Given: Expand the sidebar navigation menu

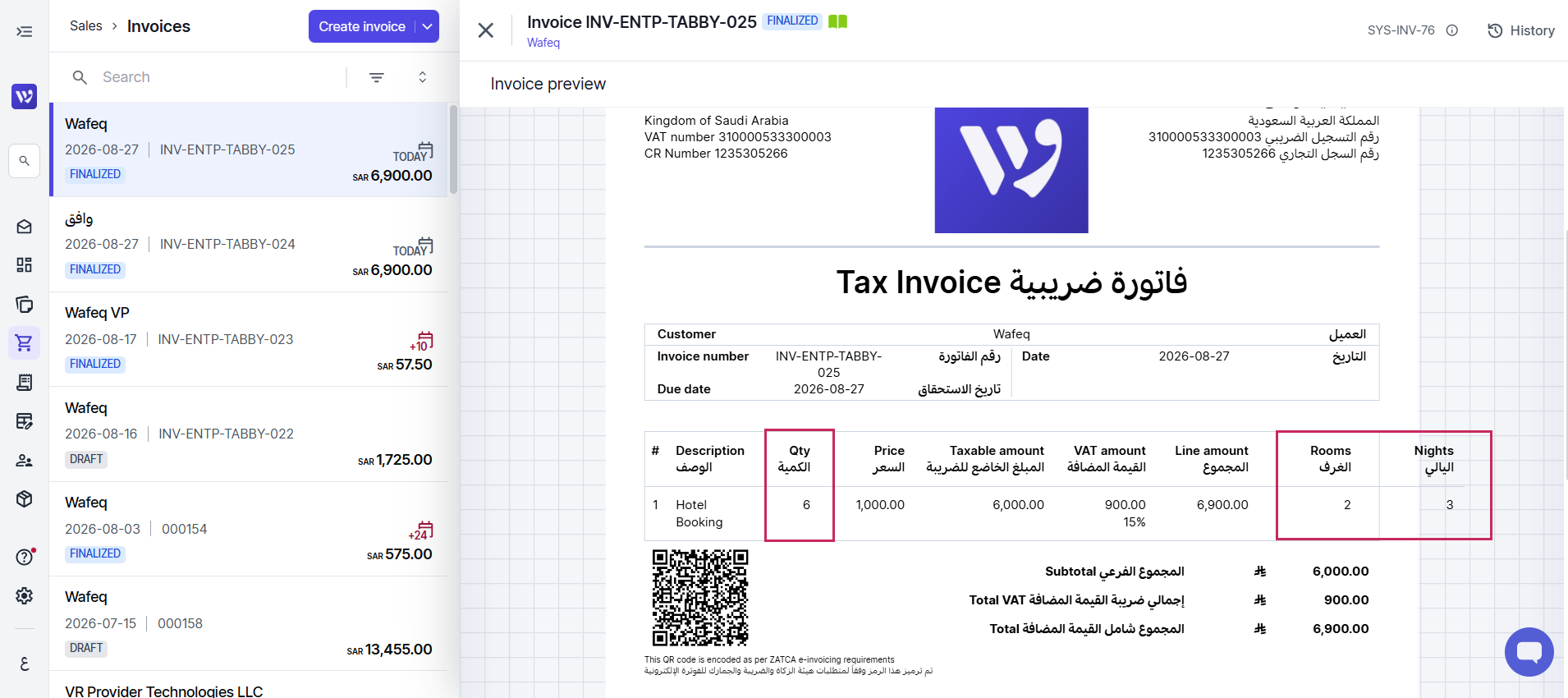Looking at the screenshot, I should [x=25, y=32].
